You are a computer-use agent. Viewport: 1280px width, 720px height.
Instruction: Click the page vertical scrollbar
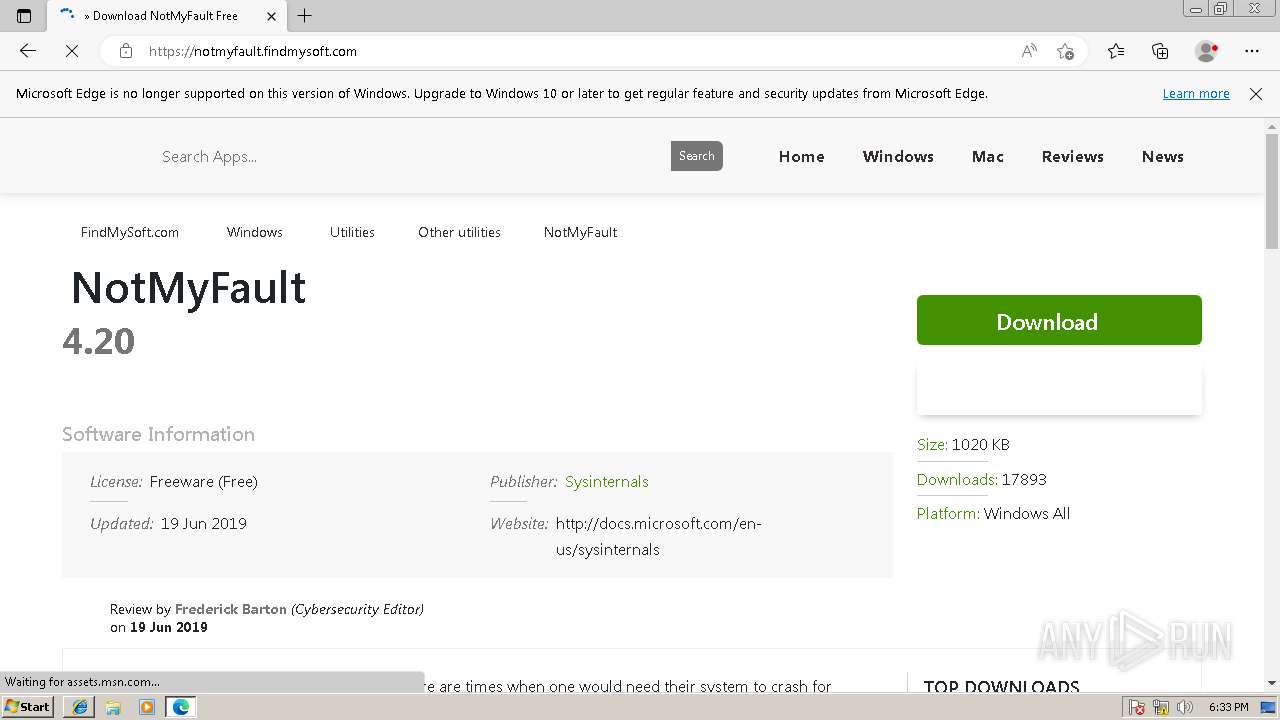click(x=1272, y=191)
